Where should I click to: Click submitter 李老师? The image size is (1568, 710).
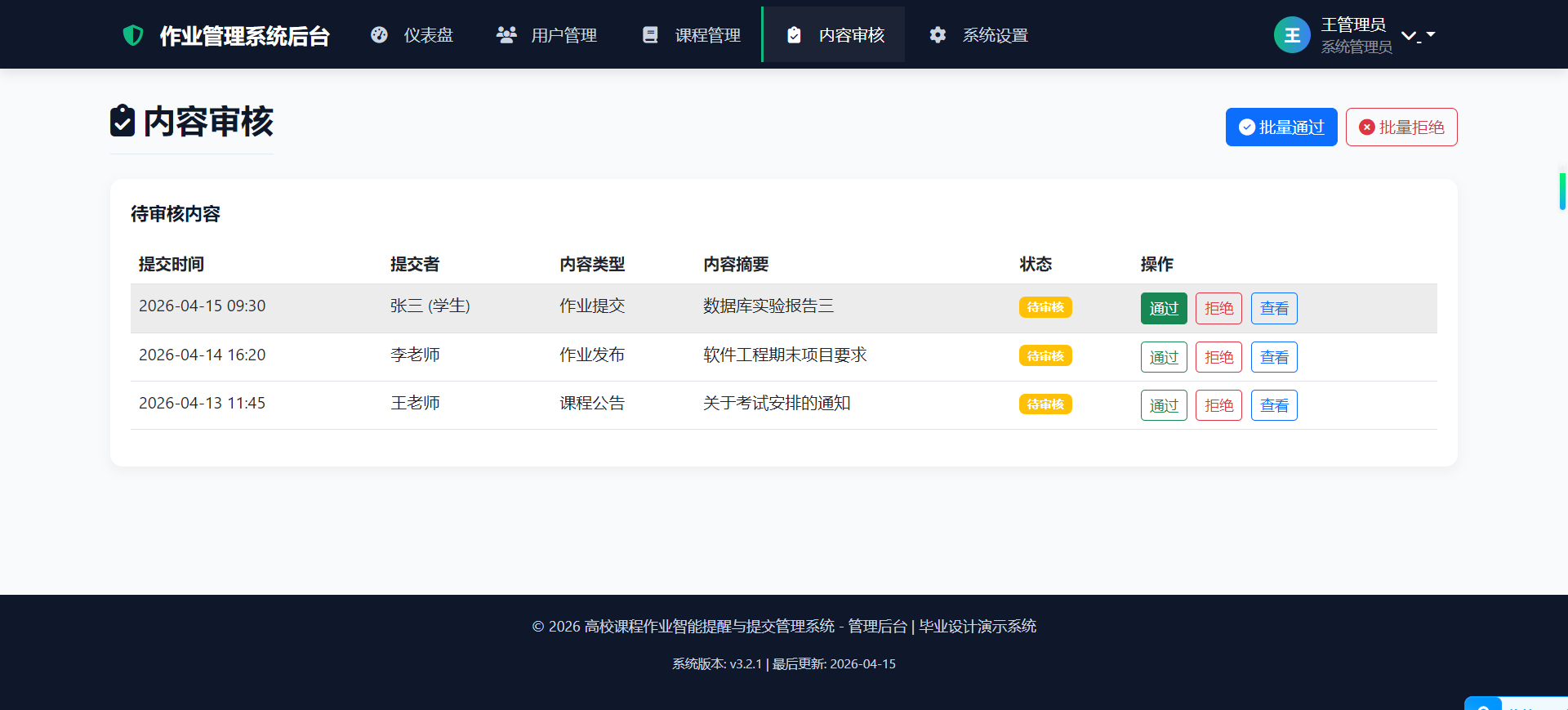415,355
